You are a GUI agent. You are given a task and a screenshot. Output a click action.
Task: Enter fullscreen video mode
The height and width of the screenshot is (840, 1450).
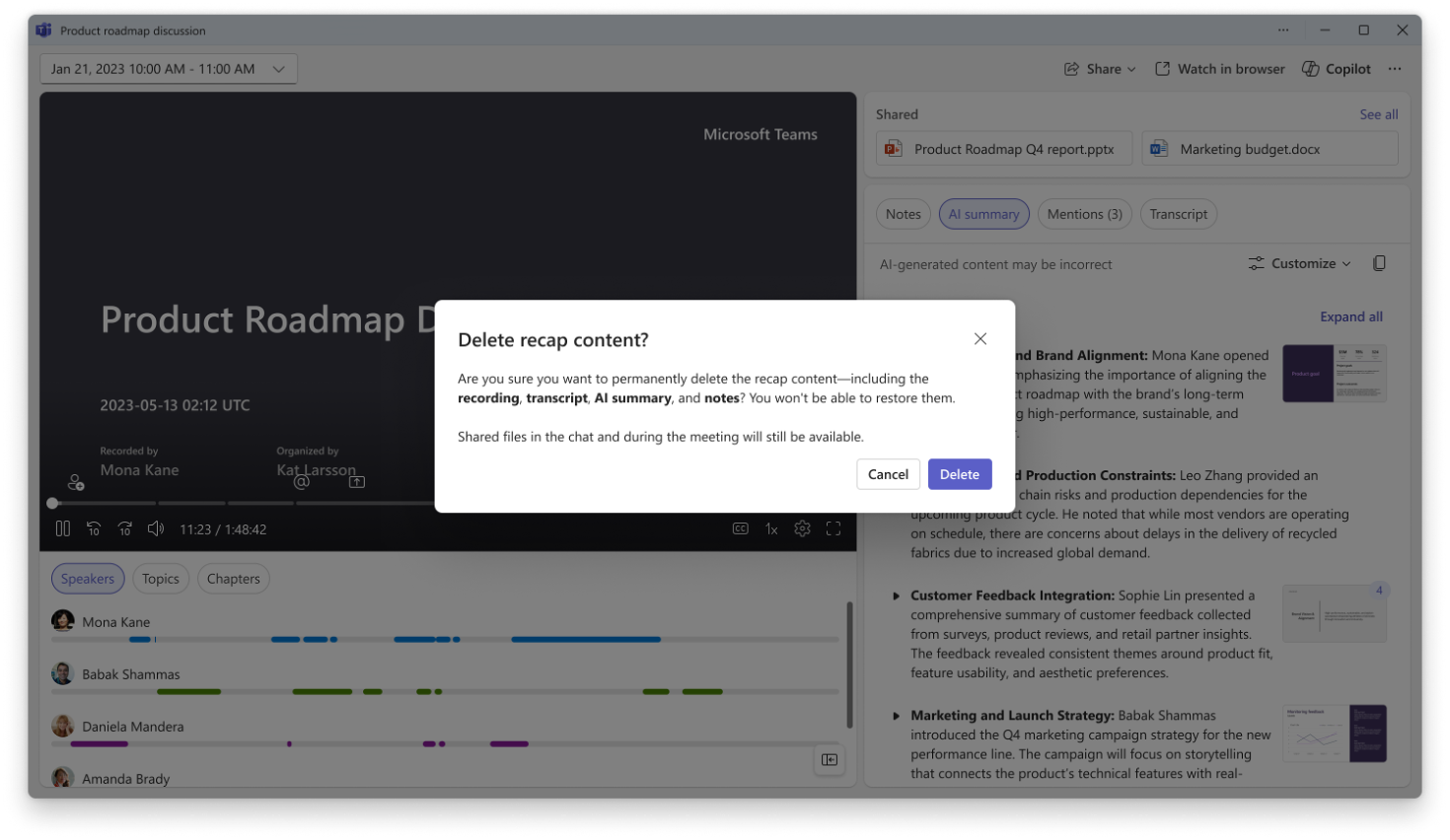pos(834,529)
